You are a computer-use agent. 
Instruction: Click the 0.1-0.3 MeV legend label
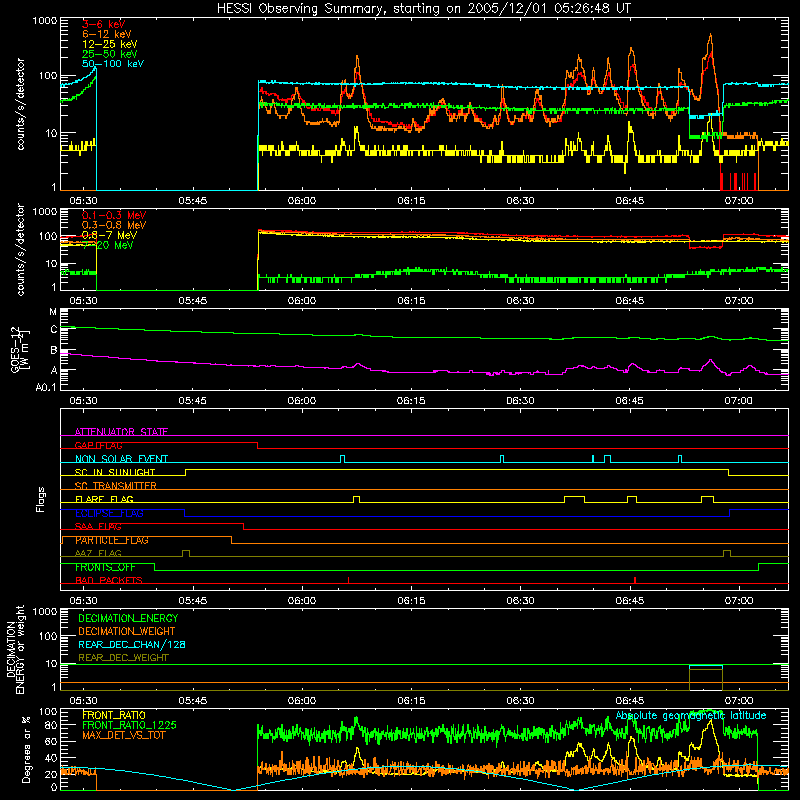tap(114, 215)
